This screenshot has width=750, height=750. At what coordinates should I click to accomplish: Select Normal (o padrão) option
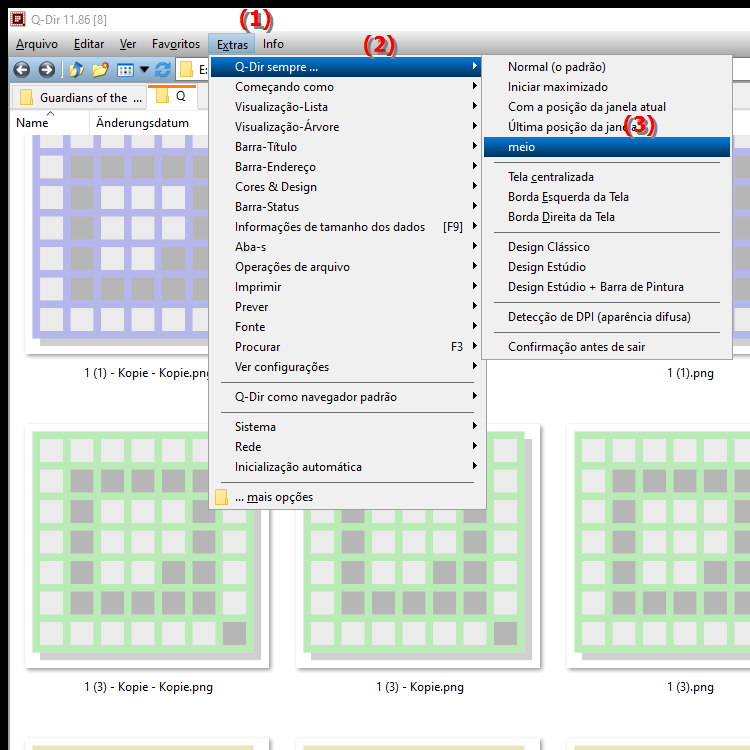click(x=607, y=67)
